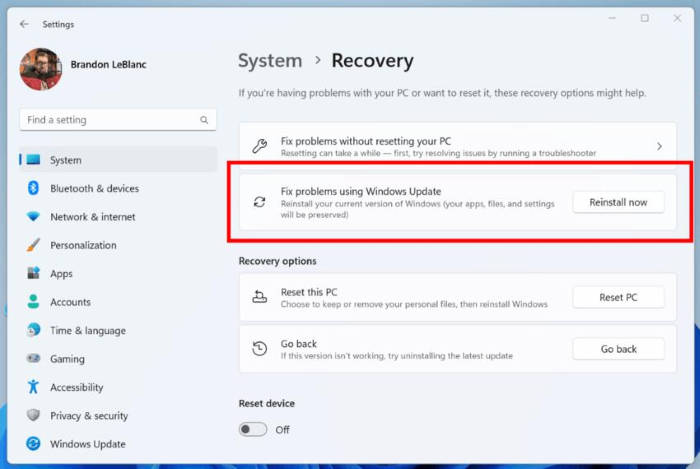This screenshot has width=700, height=469.
Task: Click the Reset PC button
Action: (618, 297)
